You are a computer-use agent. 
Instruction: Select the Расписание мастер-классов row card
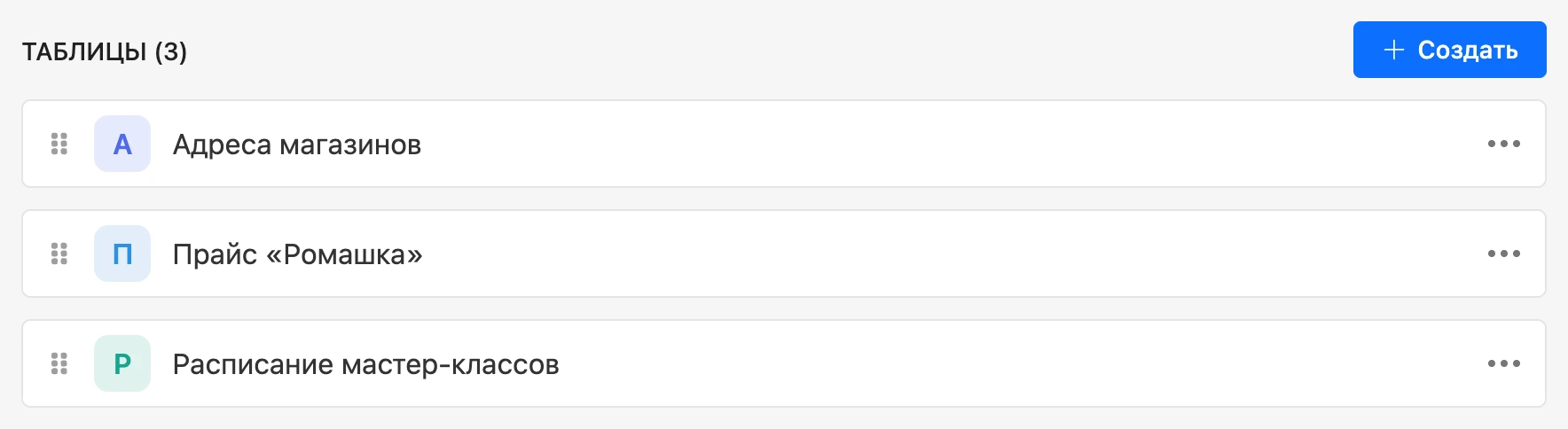784,363
